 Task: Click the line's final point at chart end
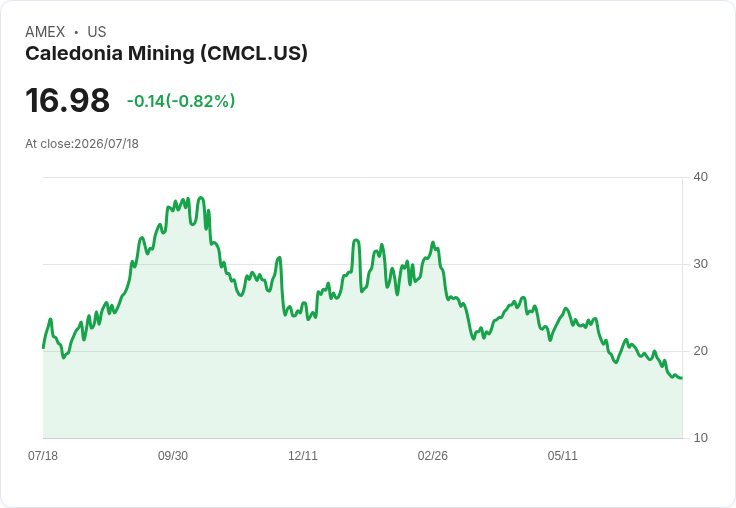click(x=682, y=378)
